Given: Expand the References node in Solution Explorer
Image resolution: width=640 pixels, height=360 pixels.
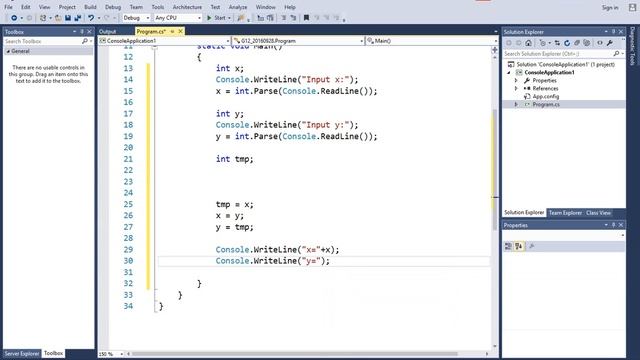Looking at the screenshot, I should click(x=516, y=89).
